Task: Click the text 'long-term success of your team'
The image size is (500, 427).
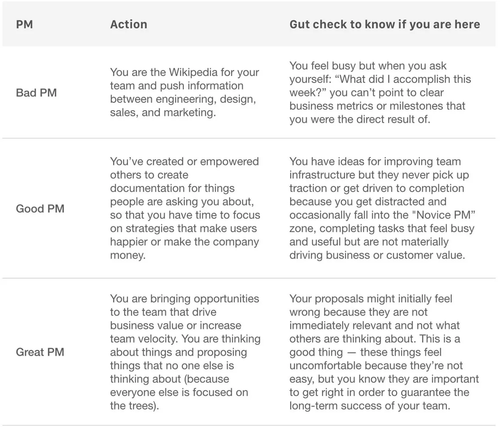Action: 368,406
